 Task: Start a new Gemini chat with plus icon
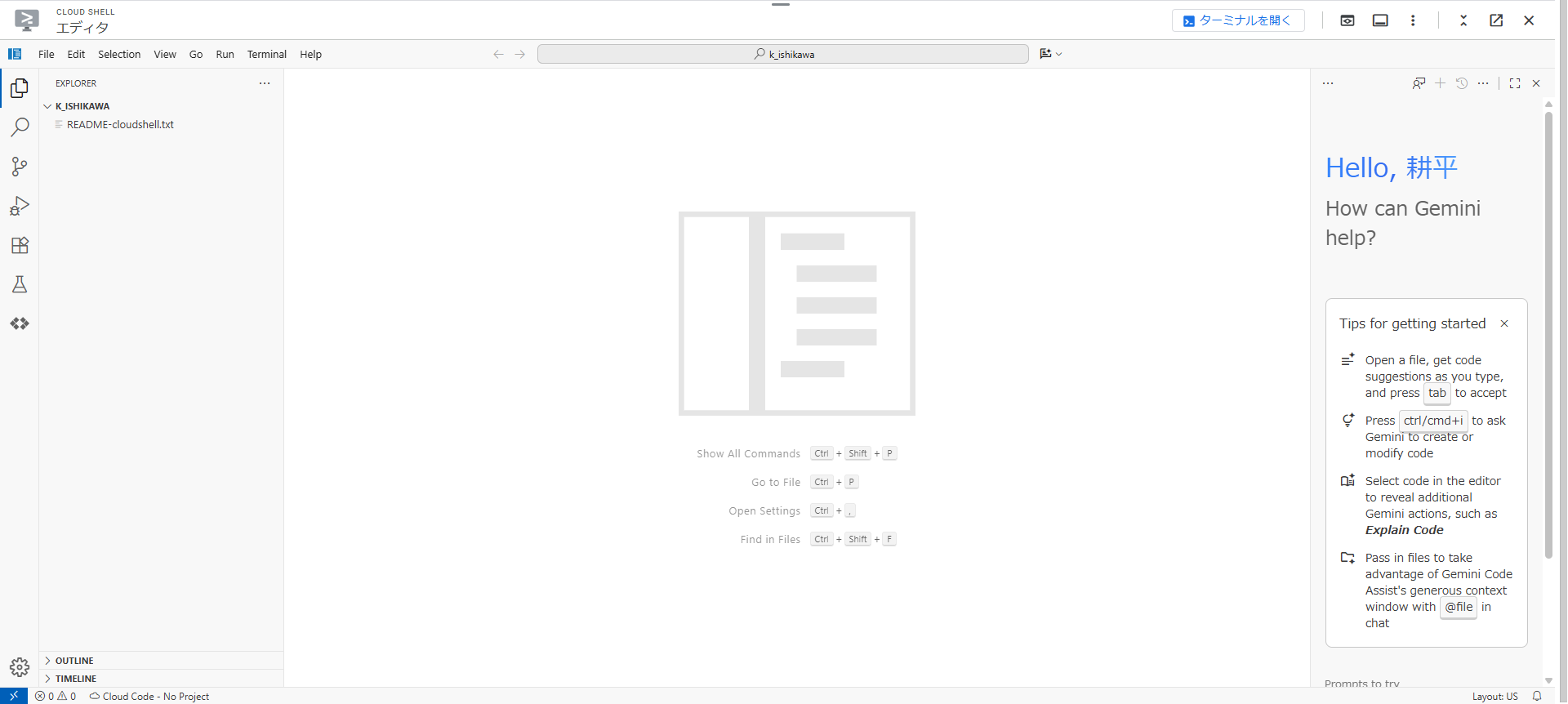[x=1440, y=83]
